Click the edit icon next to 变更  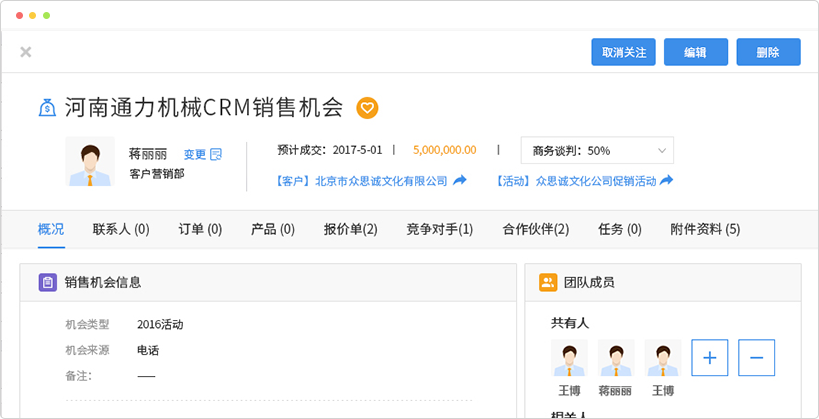(x=216, y=154)
